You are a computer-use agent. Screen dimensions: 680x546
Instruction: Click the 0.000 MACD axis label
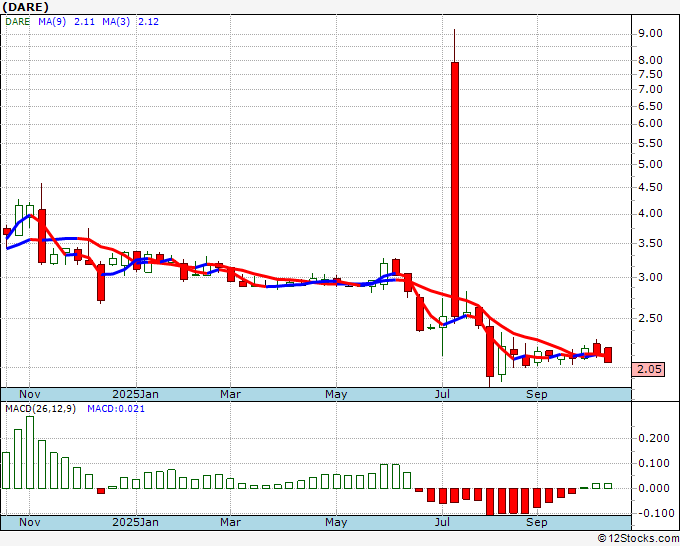pos(654,488)
